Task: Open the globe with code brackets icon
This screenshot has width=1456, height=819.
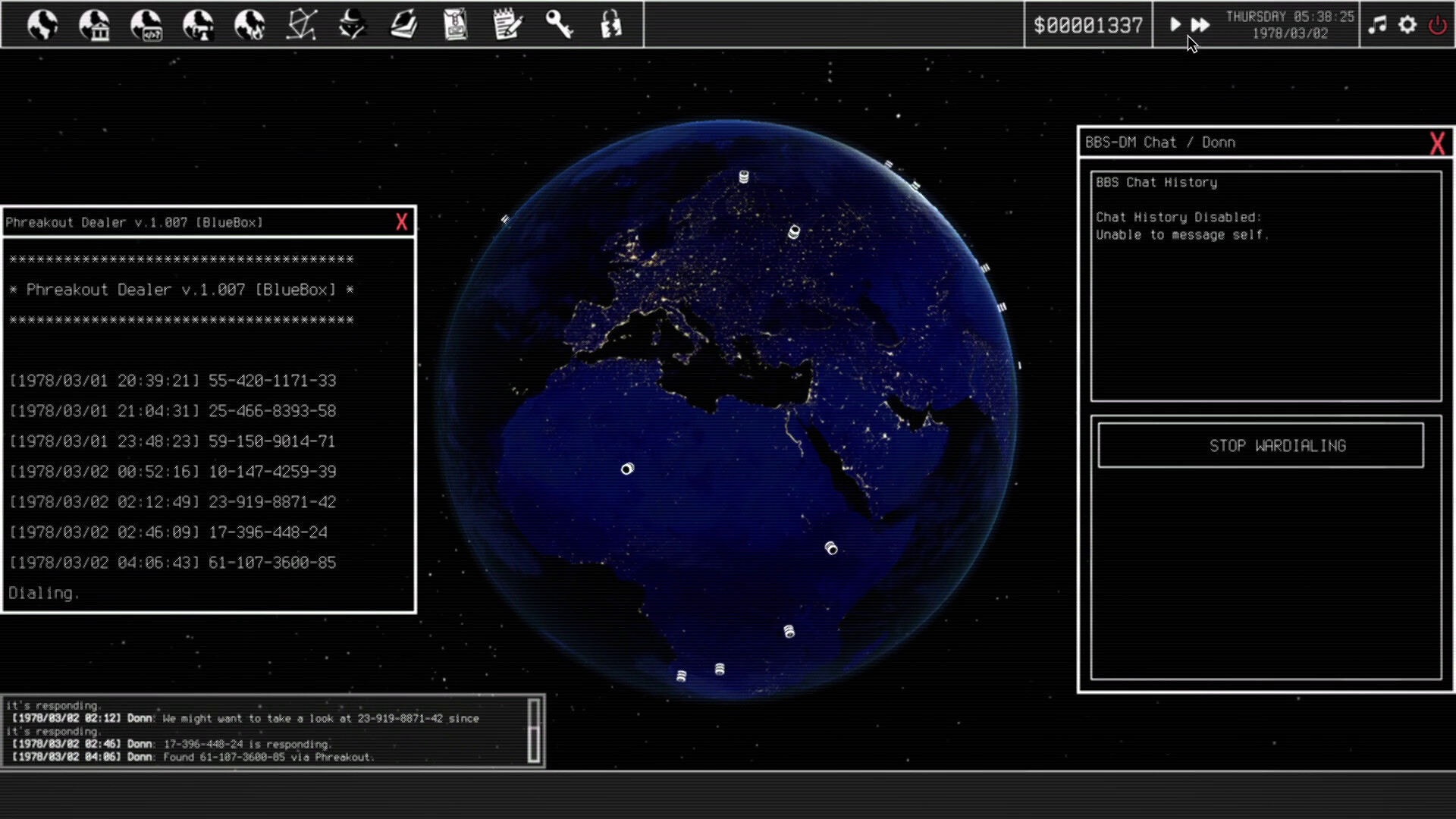Action: pos(146,25)
